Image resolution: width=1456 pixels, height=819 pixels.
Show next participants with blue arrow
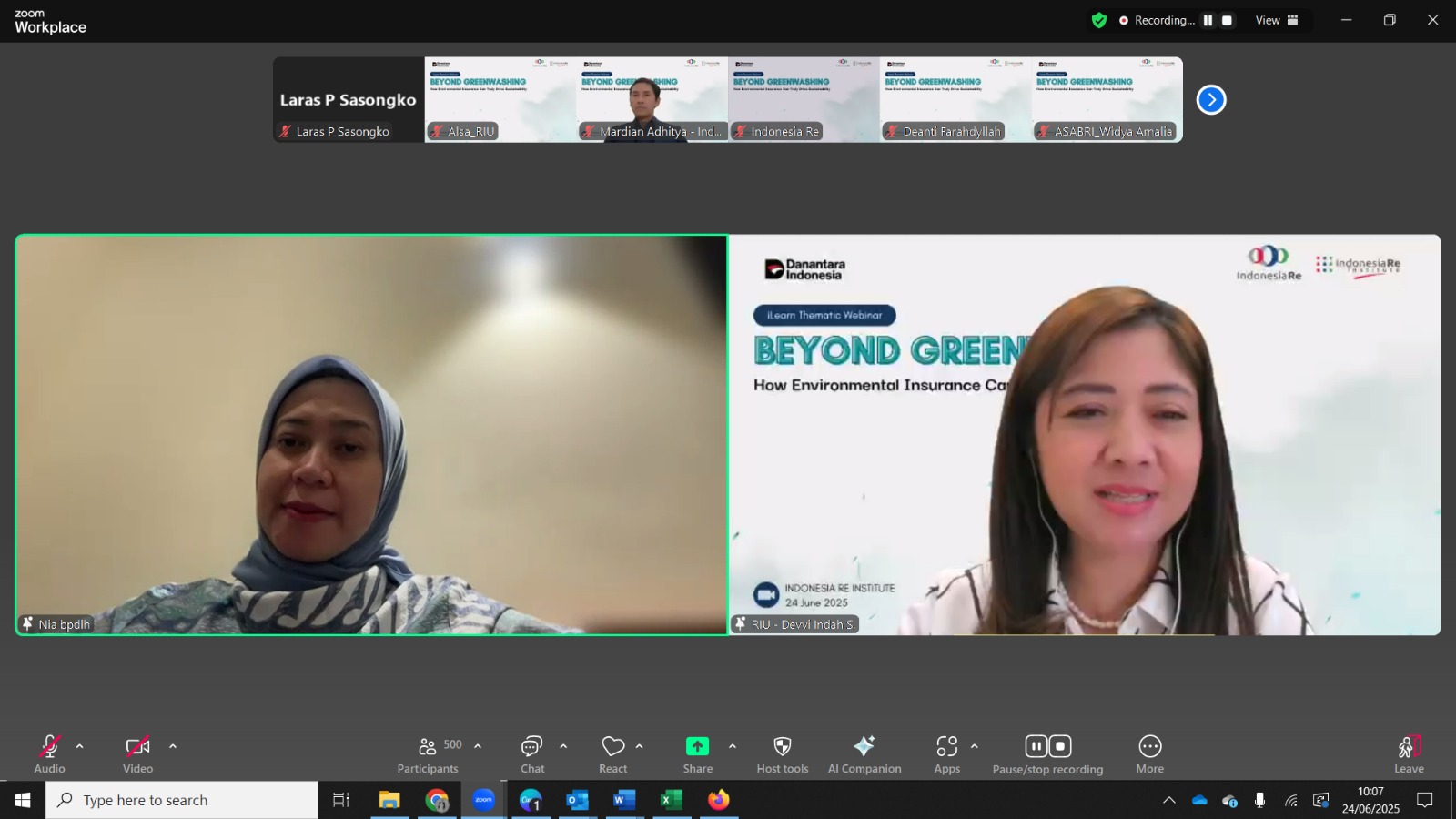pos(1211,100)
